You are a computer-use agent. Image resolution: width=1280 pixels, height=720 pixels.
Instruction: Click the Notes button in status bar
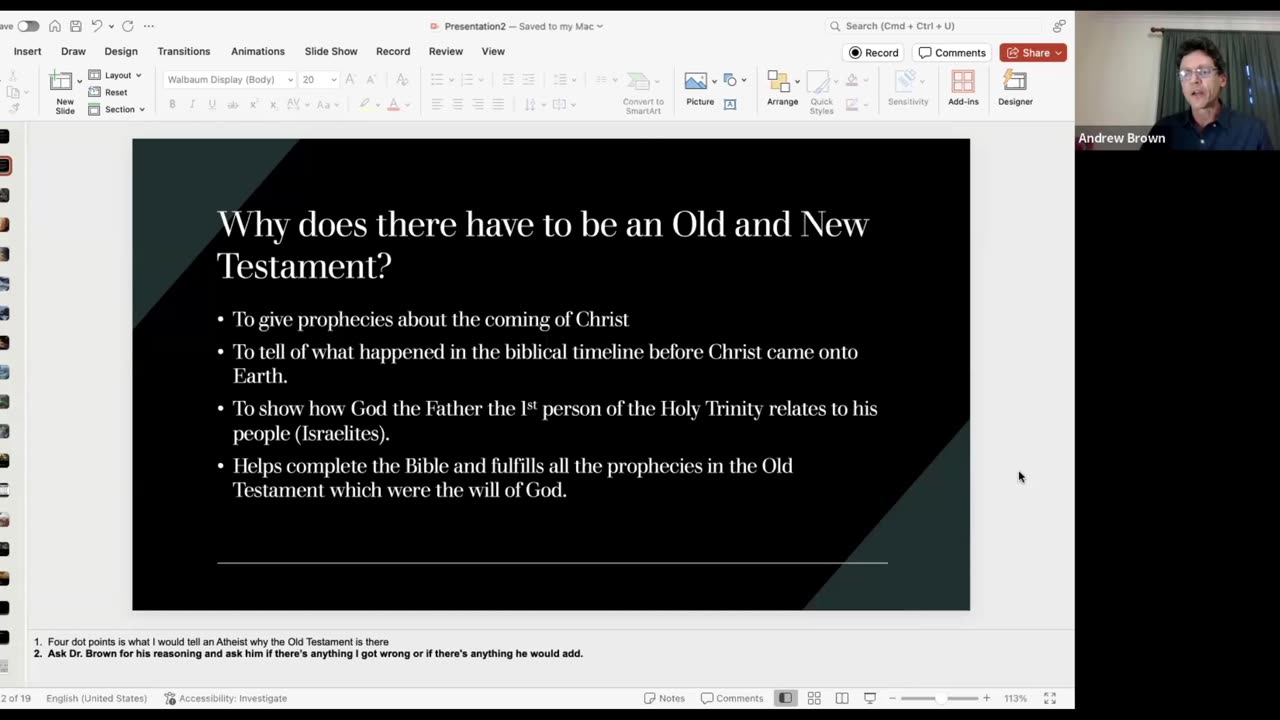click(x=665, y=698)
